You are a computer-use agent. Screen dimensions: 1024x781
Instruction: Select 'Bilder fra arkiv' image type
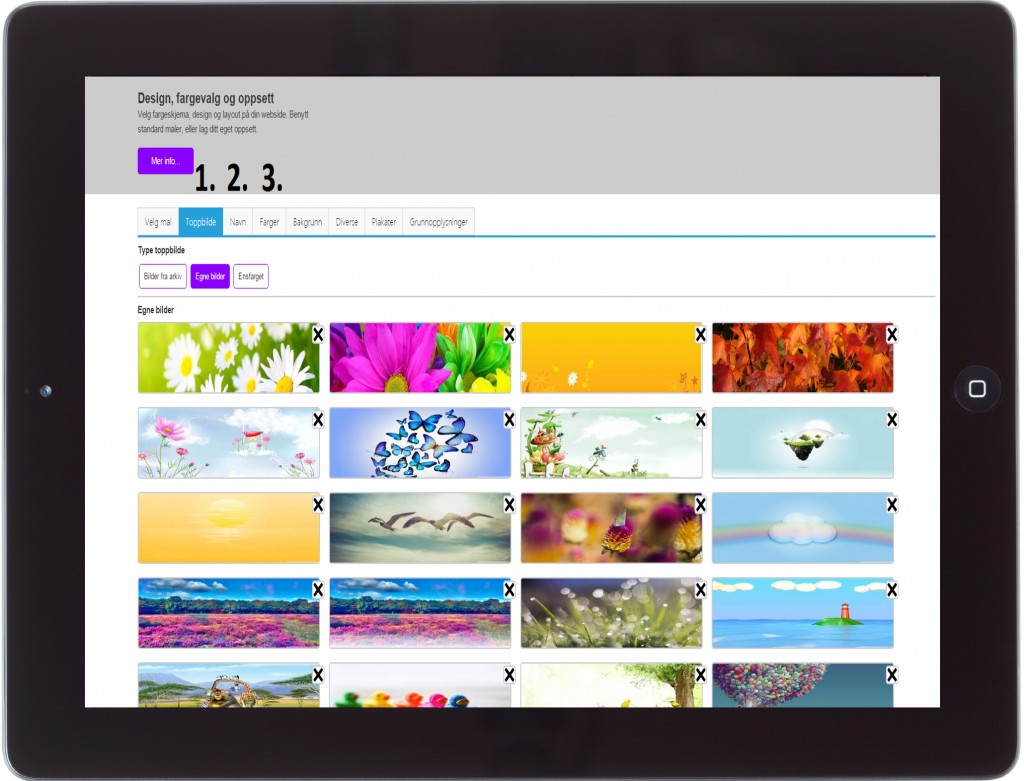[x=163, y=276]
